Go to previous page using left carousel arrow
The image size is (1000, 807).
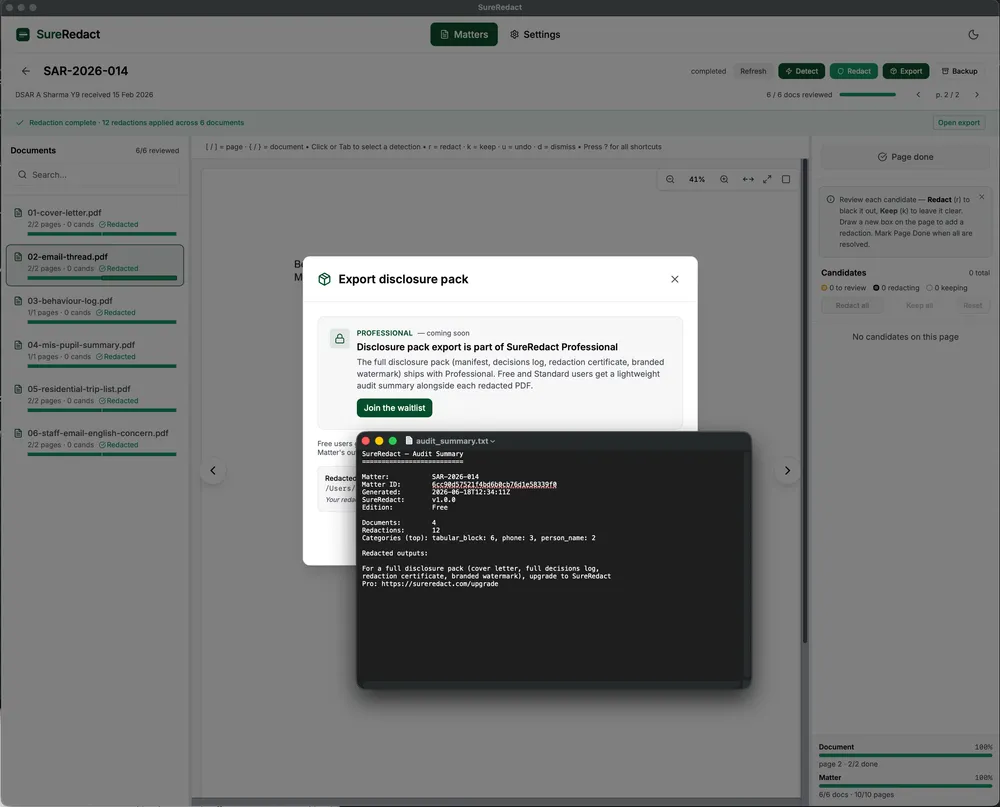click(213, 471)
